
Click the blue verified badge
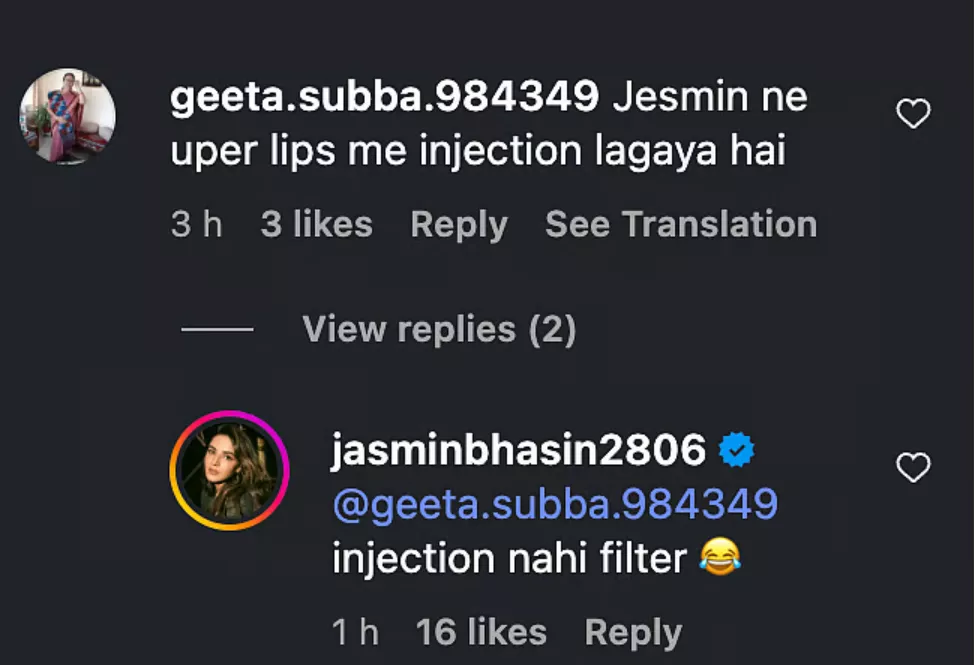[x=737, y=452]
